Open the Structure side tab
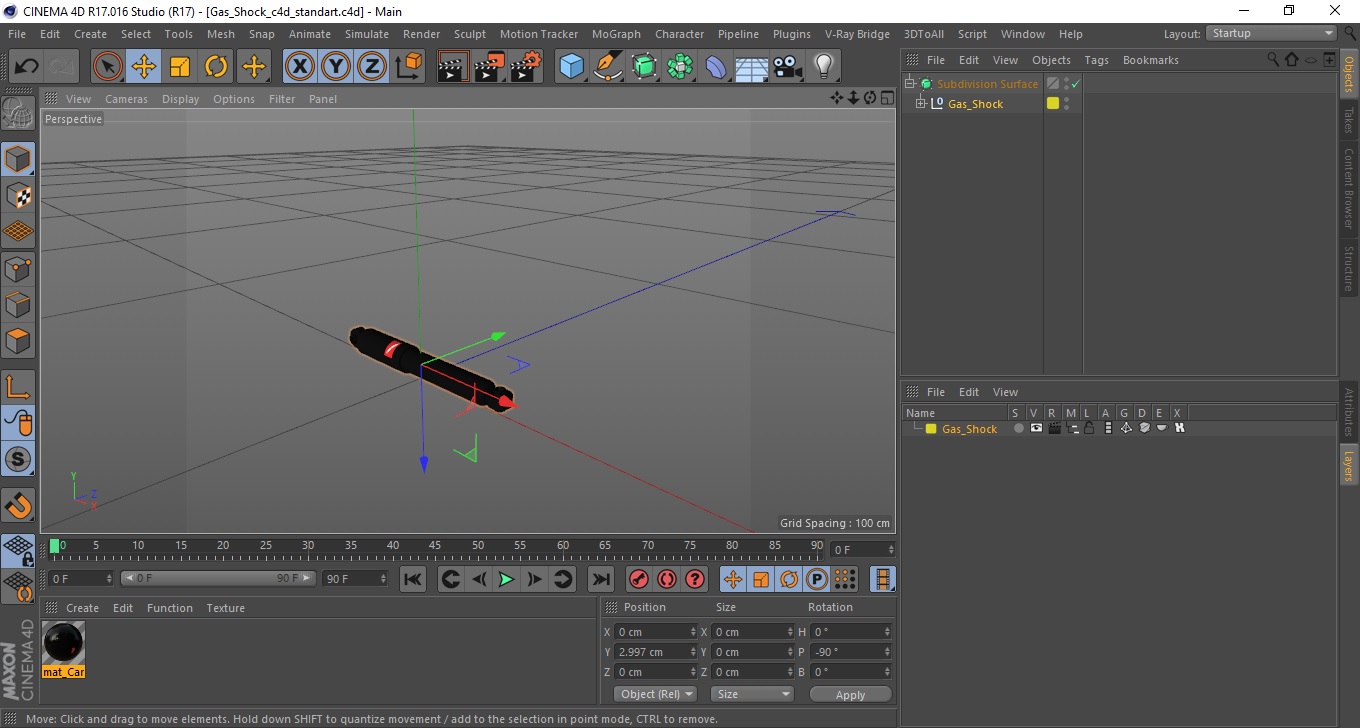 coord(1349,267)
